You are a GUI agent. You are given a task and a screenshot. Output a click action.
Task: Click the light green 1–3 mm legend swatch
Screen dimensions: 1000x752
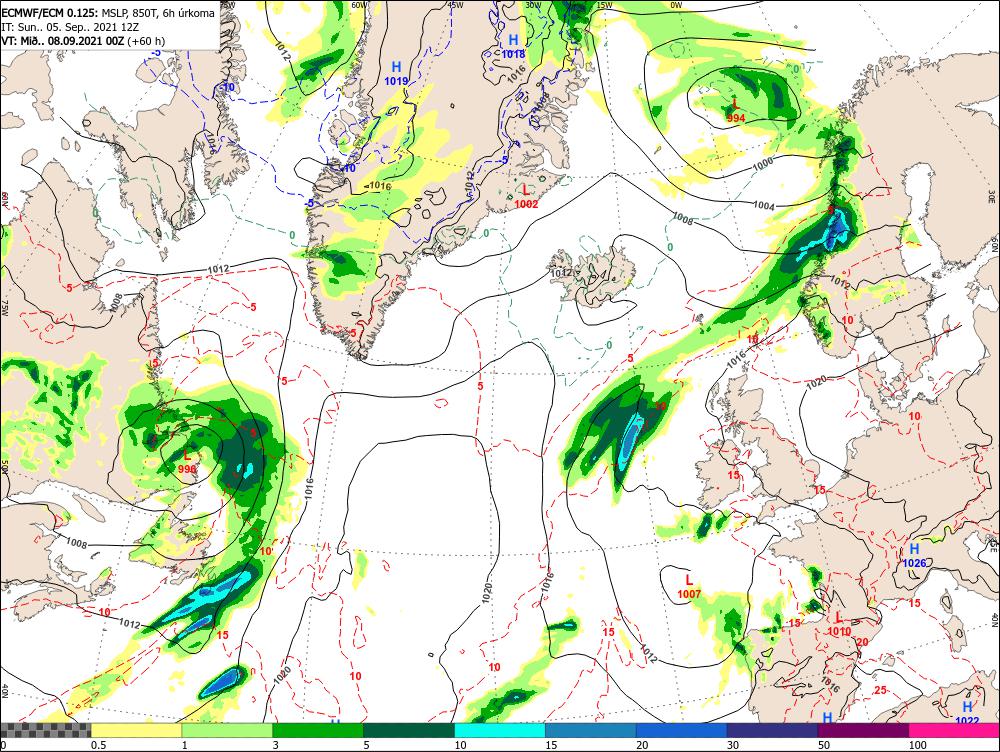tap(227, 730)
